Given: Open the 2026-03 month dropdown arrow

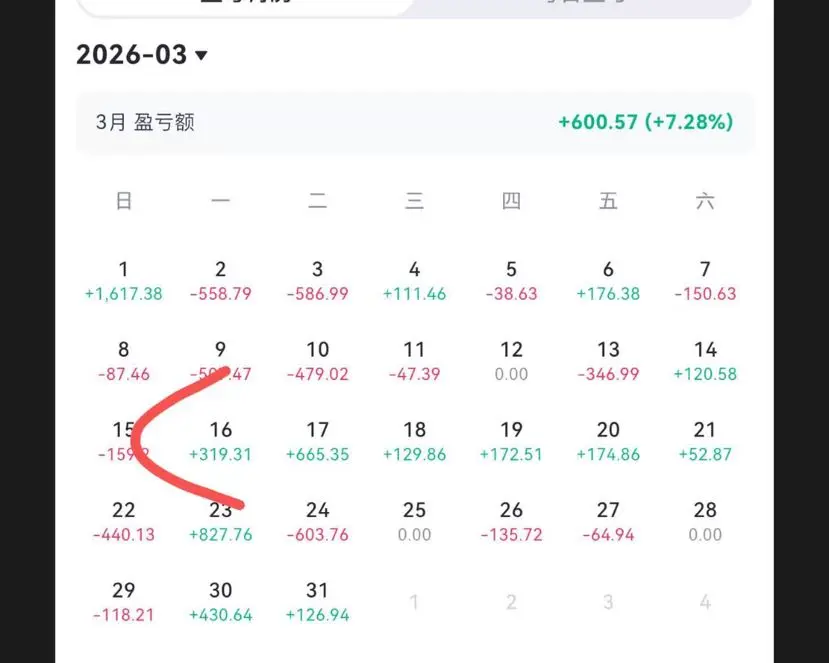Looking at the screenshot, I should (x=201, y=55).
